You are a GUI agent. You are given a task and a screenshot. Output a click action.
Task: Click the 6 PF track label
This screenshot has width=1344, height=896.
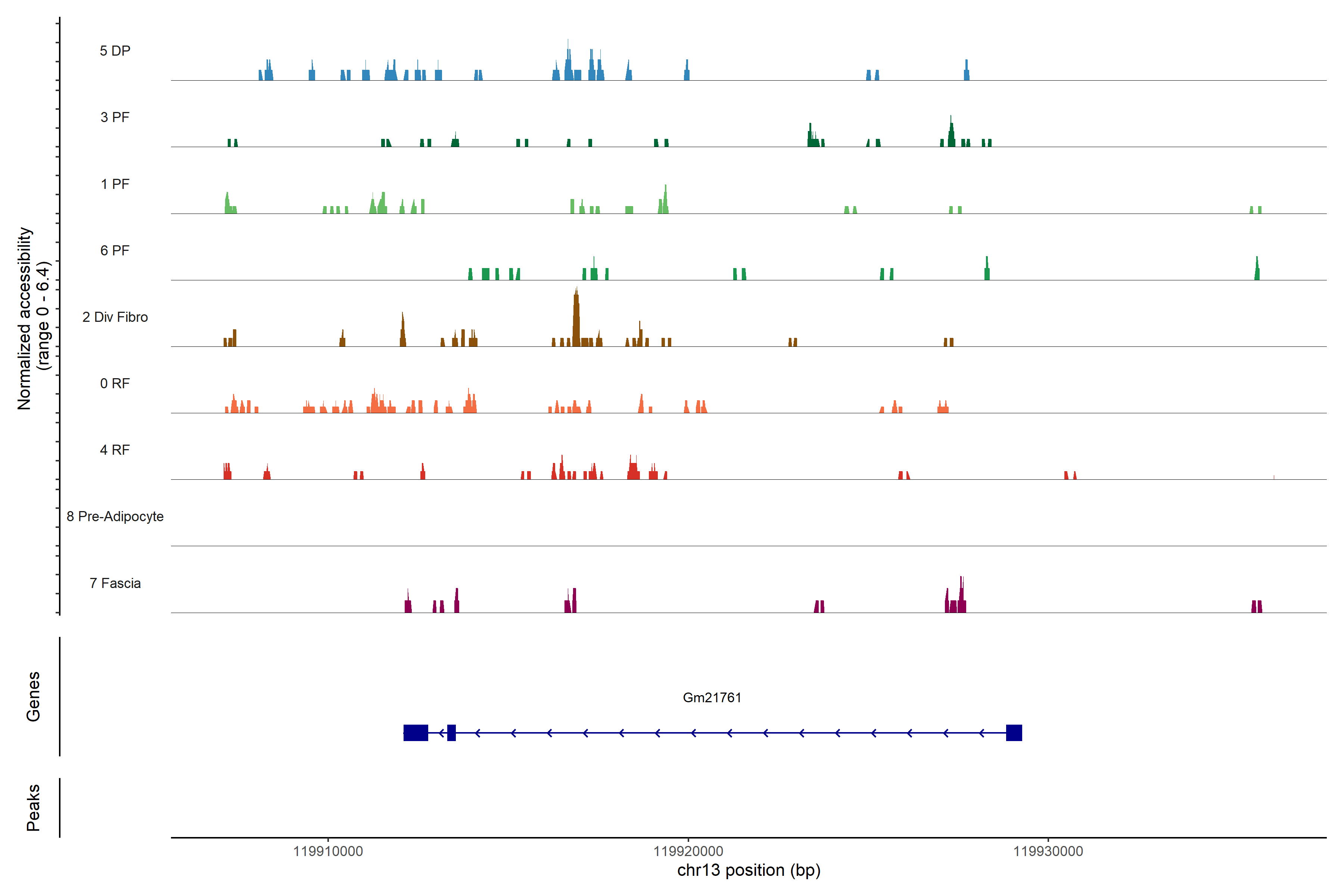point(115,250)
